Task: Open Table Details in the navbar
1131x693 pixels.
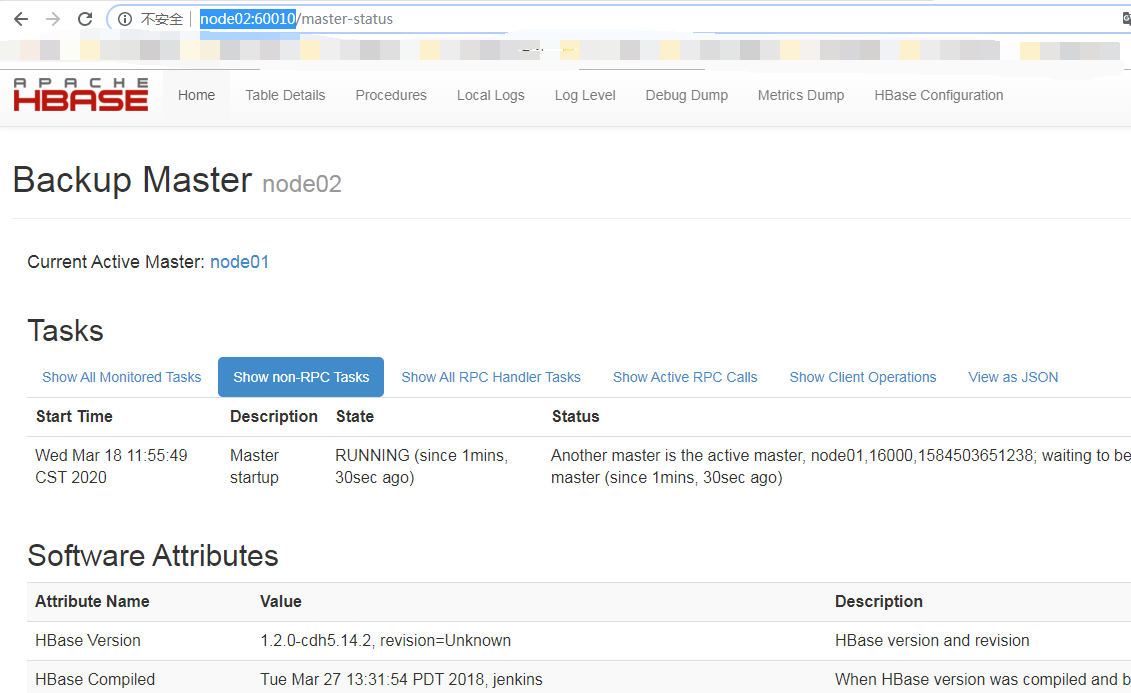Action: click(285, 95)
